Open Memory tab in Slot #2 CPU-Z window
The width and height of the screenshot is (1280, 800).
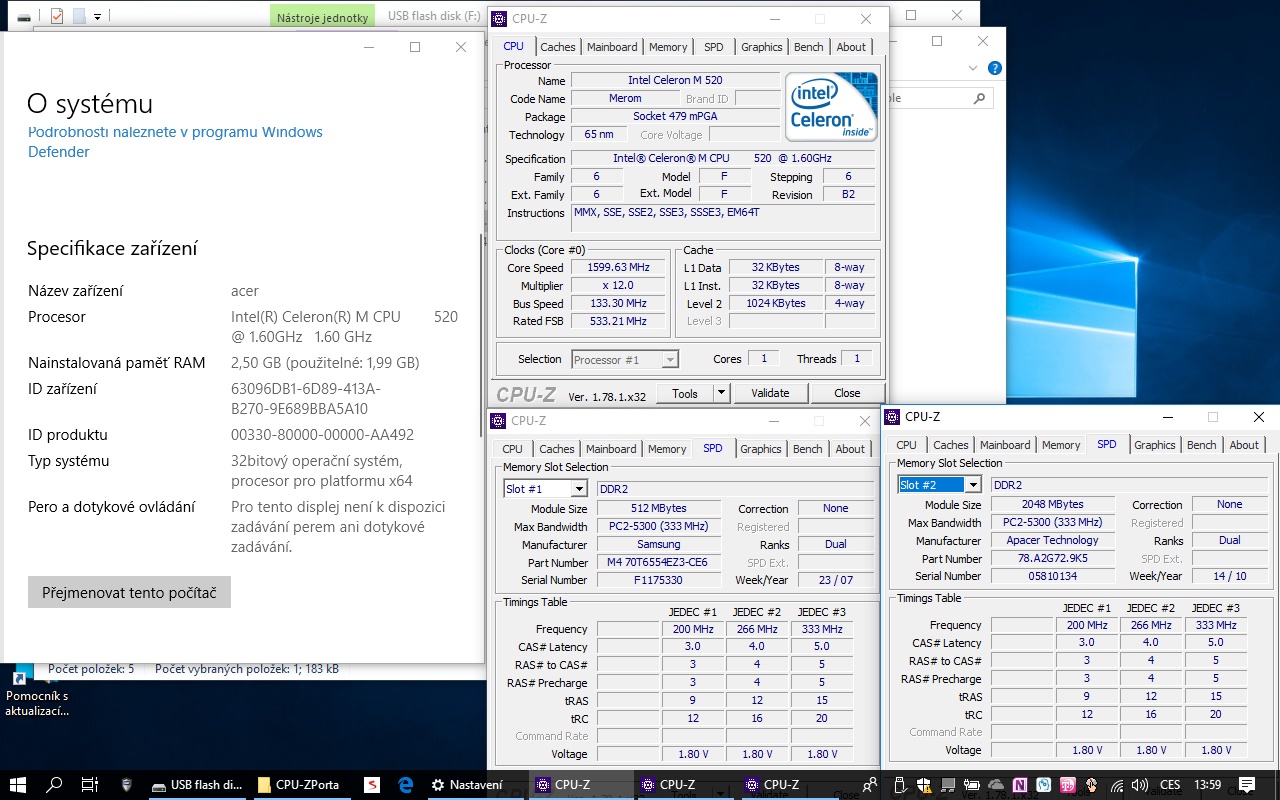[1061, 445]
